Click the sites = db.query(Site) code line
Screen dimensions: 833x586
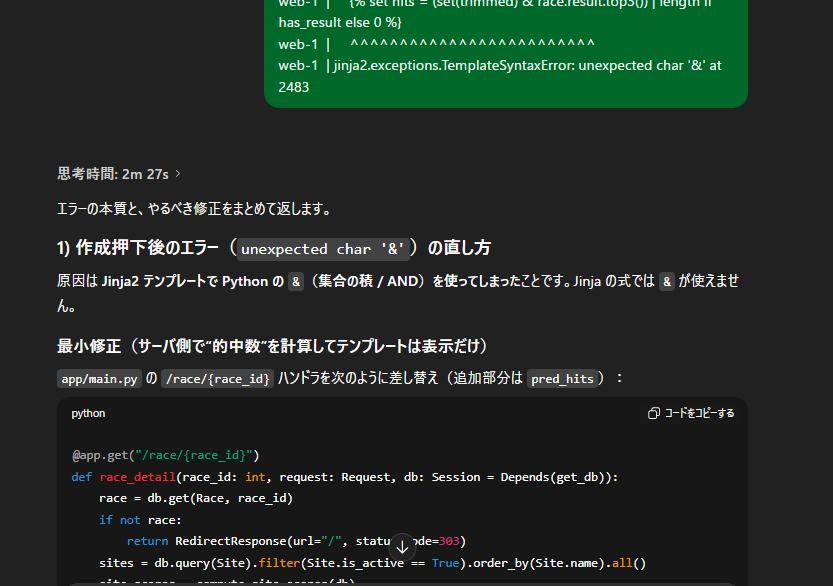click(372, 562)
